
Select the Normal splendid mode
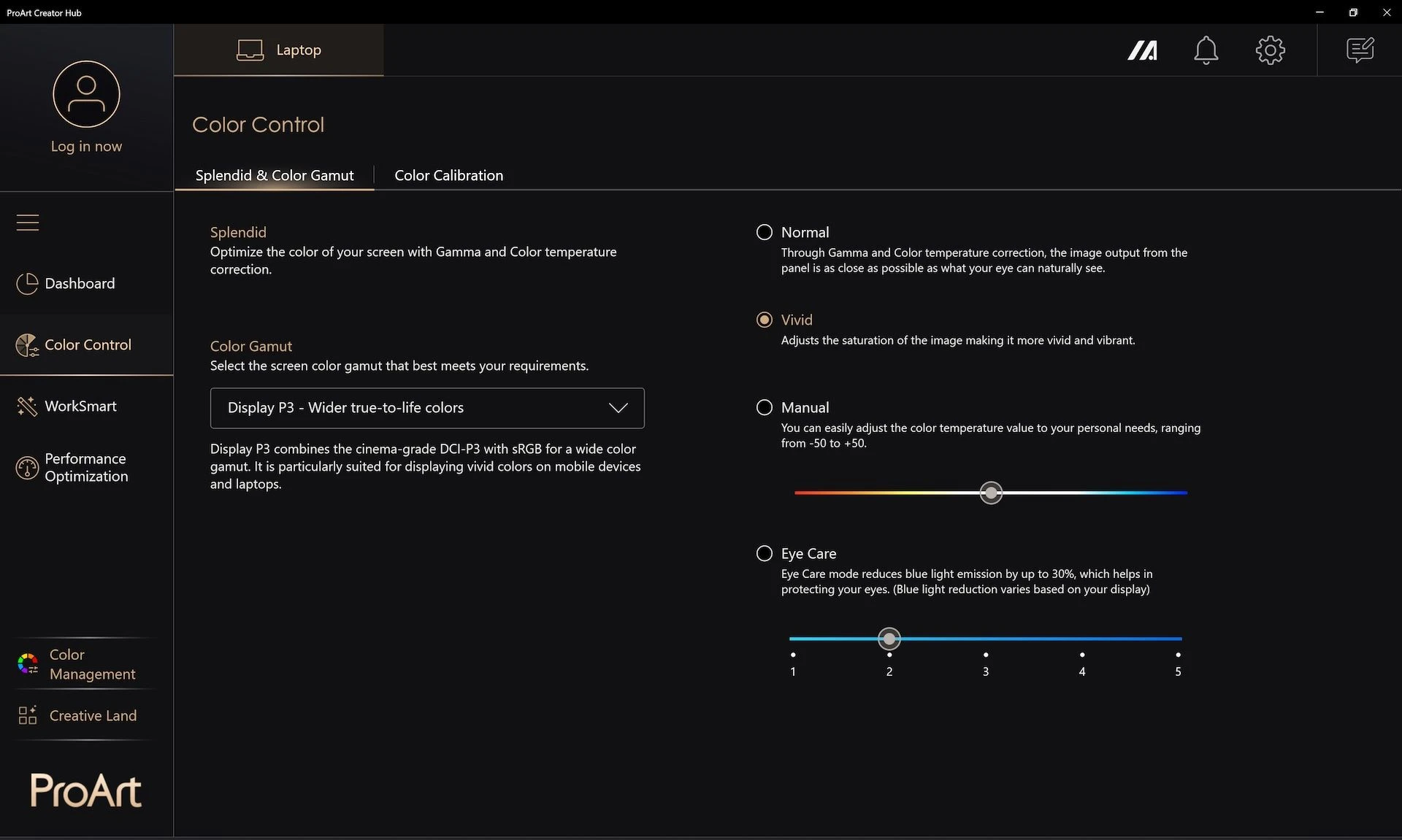point(765,232)
